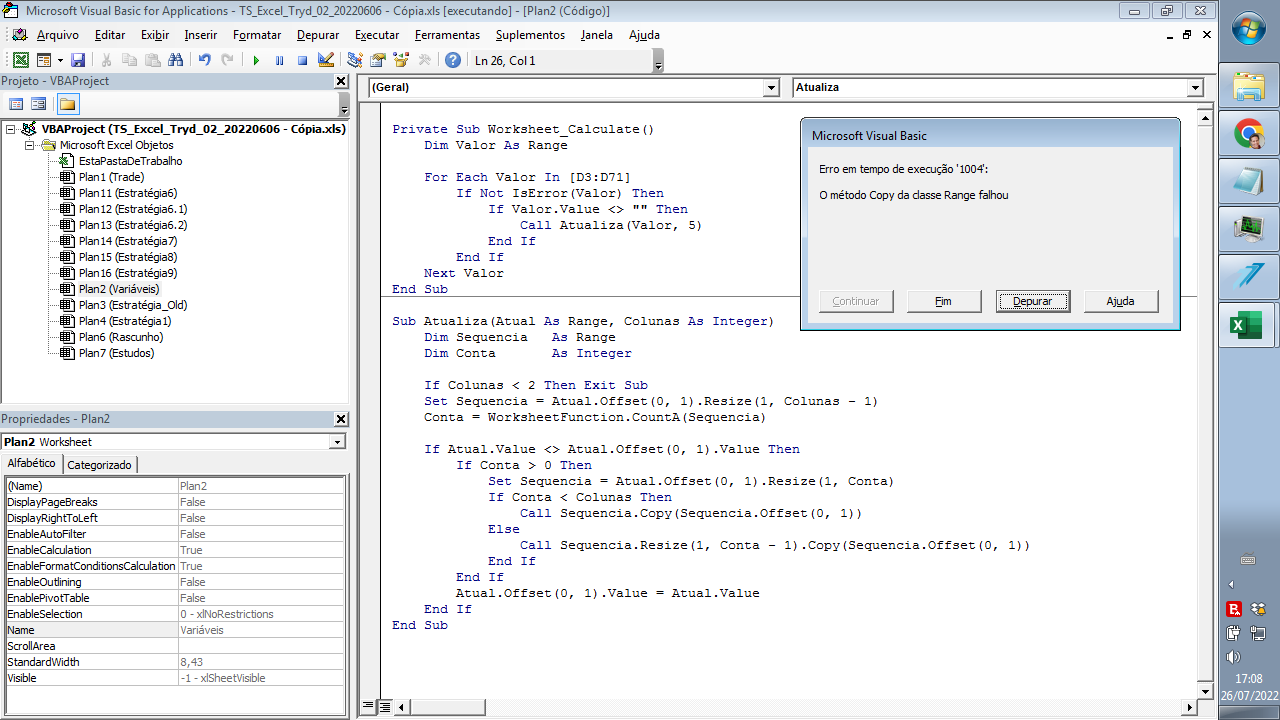Screen dimensions: 1280x720
Task: Click the Procedure View button at bottom left
Action: point(367,707)
